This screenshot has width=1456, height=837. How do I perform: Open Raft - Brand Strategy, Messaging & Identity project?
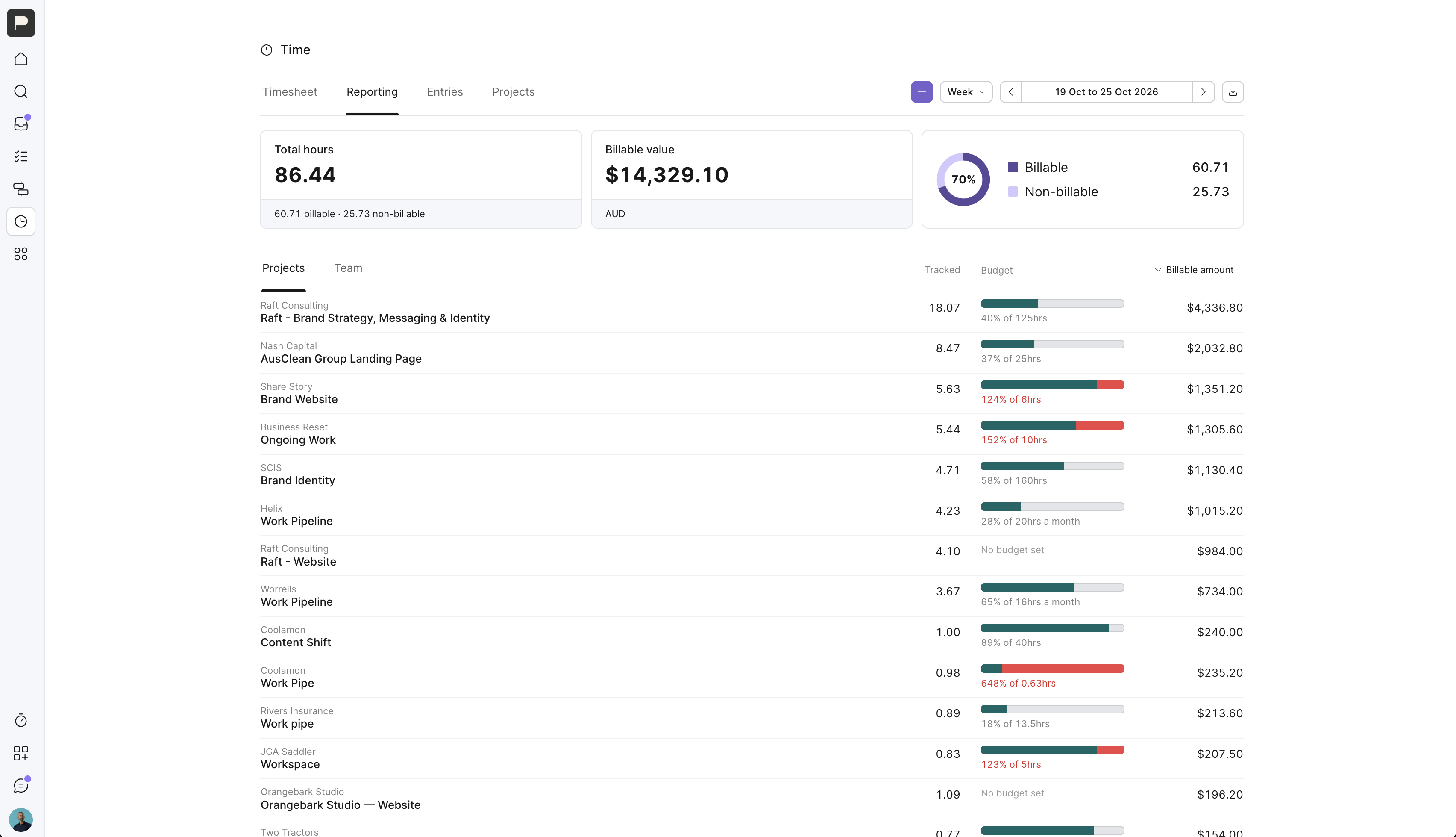click(375, 318)
